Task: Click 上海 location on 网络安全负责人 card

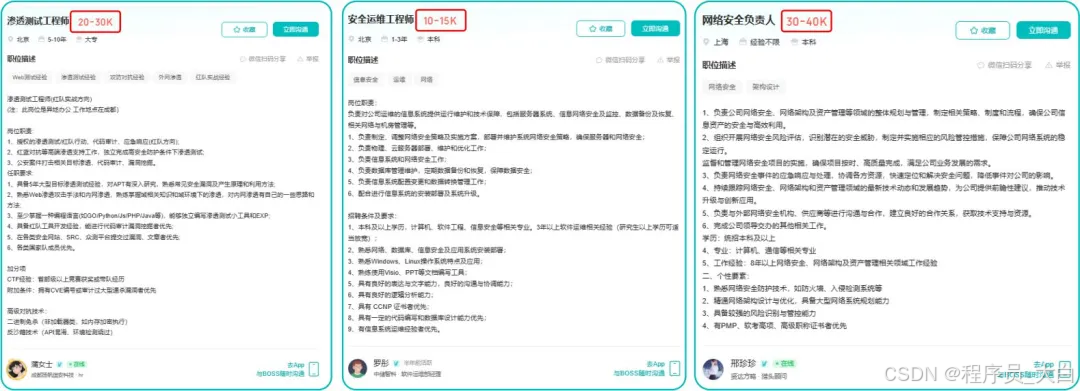Action: tap(716, 42)
